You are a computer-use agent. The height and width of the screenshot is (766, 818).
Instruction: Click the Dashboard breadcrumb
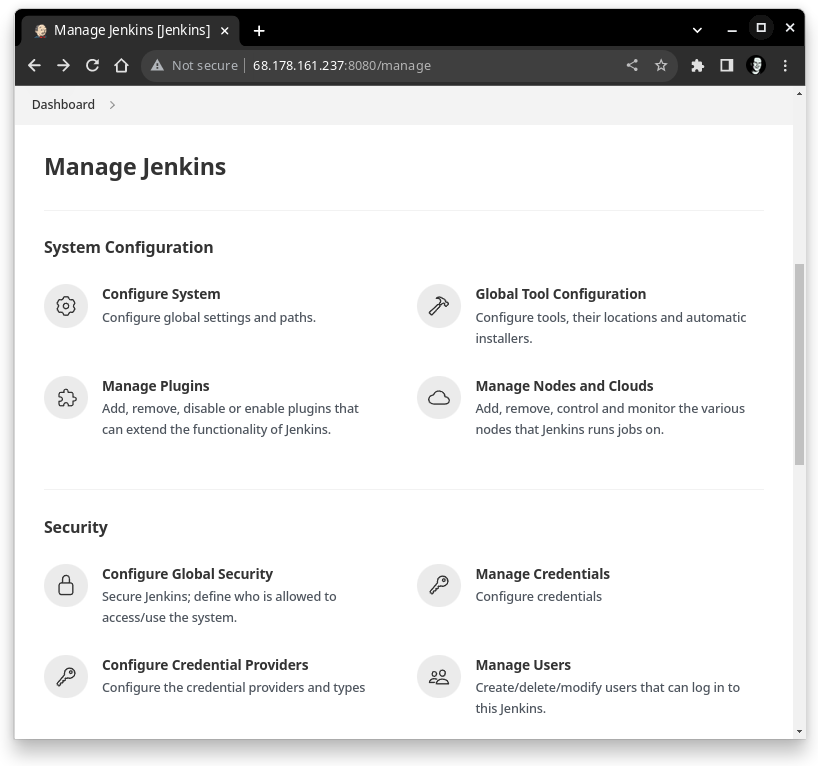pos(63,105)
